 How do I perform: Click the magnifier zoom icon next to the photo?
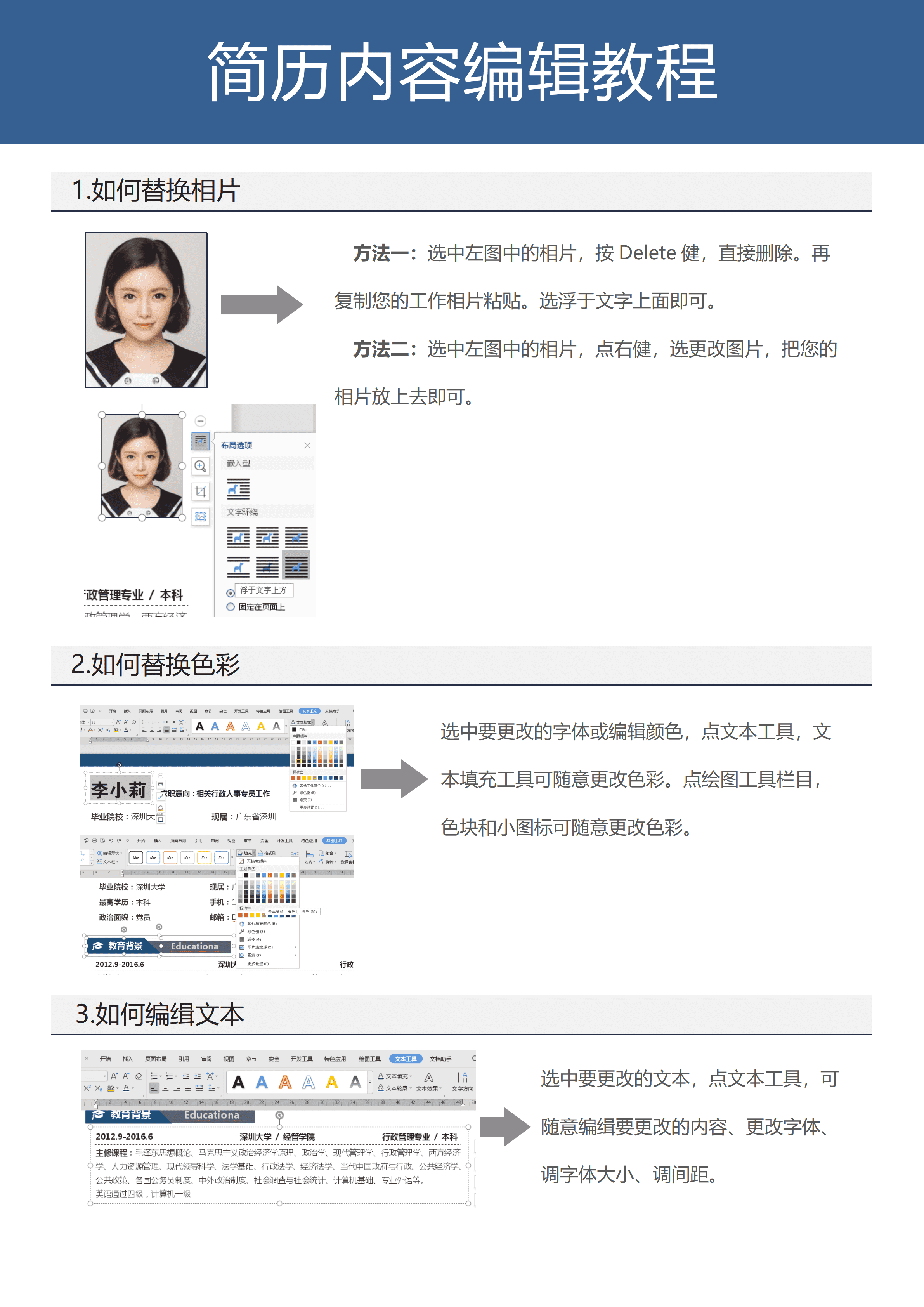tap(201, 466)
